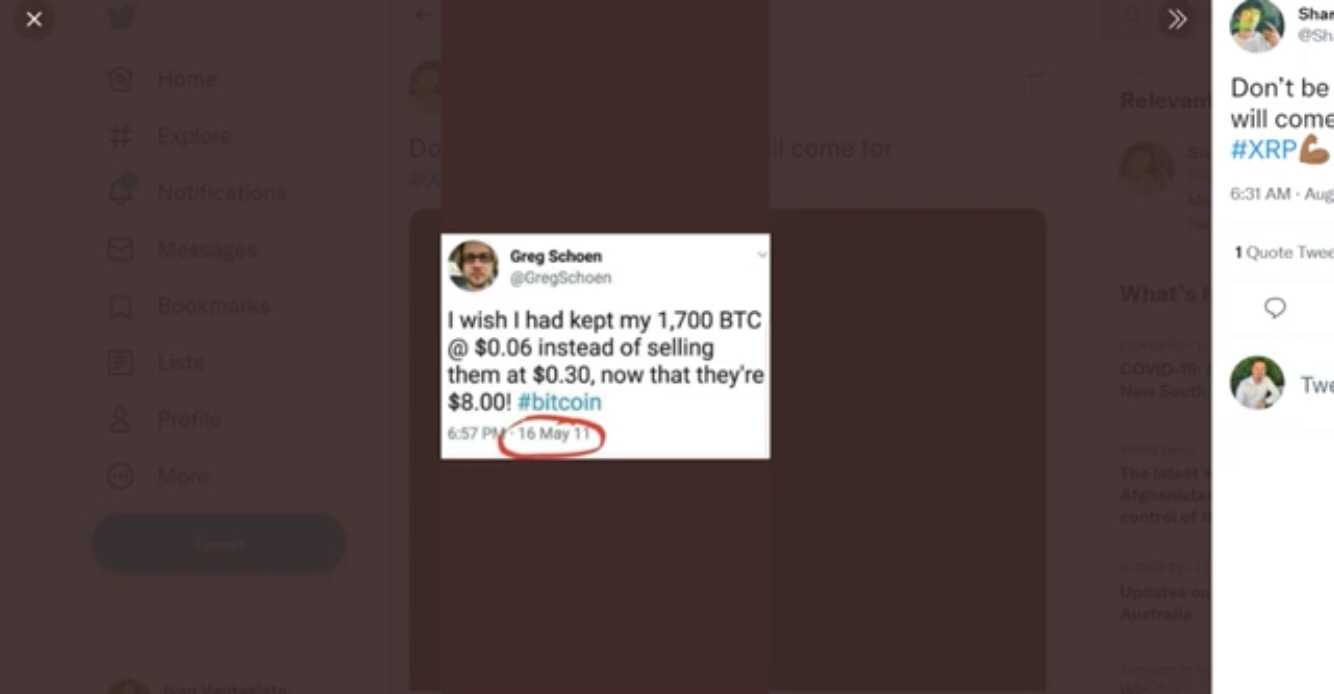Open tweet author avatar in right panel
Viewport: 1334px width, 694px height.
coord(1257,25)
